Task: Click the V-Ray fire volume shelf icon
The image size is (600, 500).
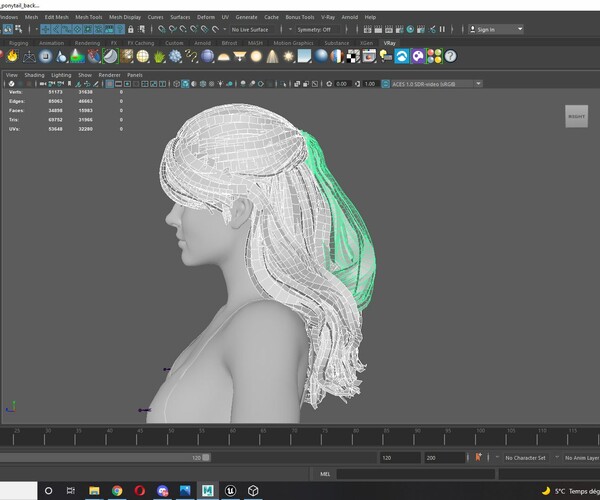Action: (x=13, y=56)
